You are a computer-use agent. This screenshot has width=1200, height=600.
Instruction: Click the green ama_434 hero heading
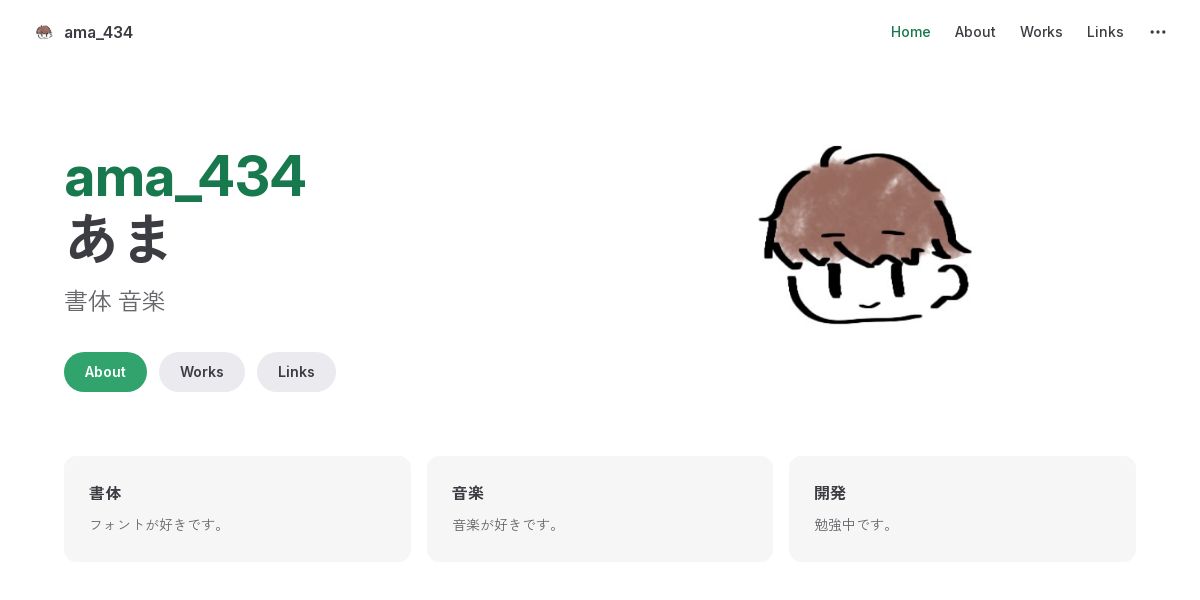tap(185, 177)
